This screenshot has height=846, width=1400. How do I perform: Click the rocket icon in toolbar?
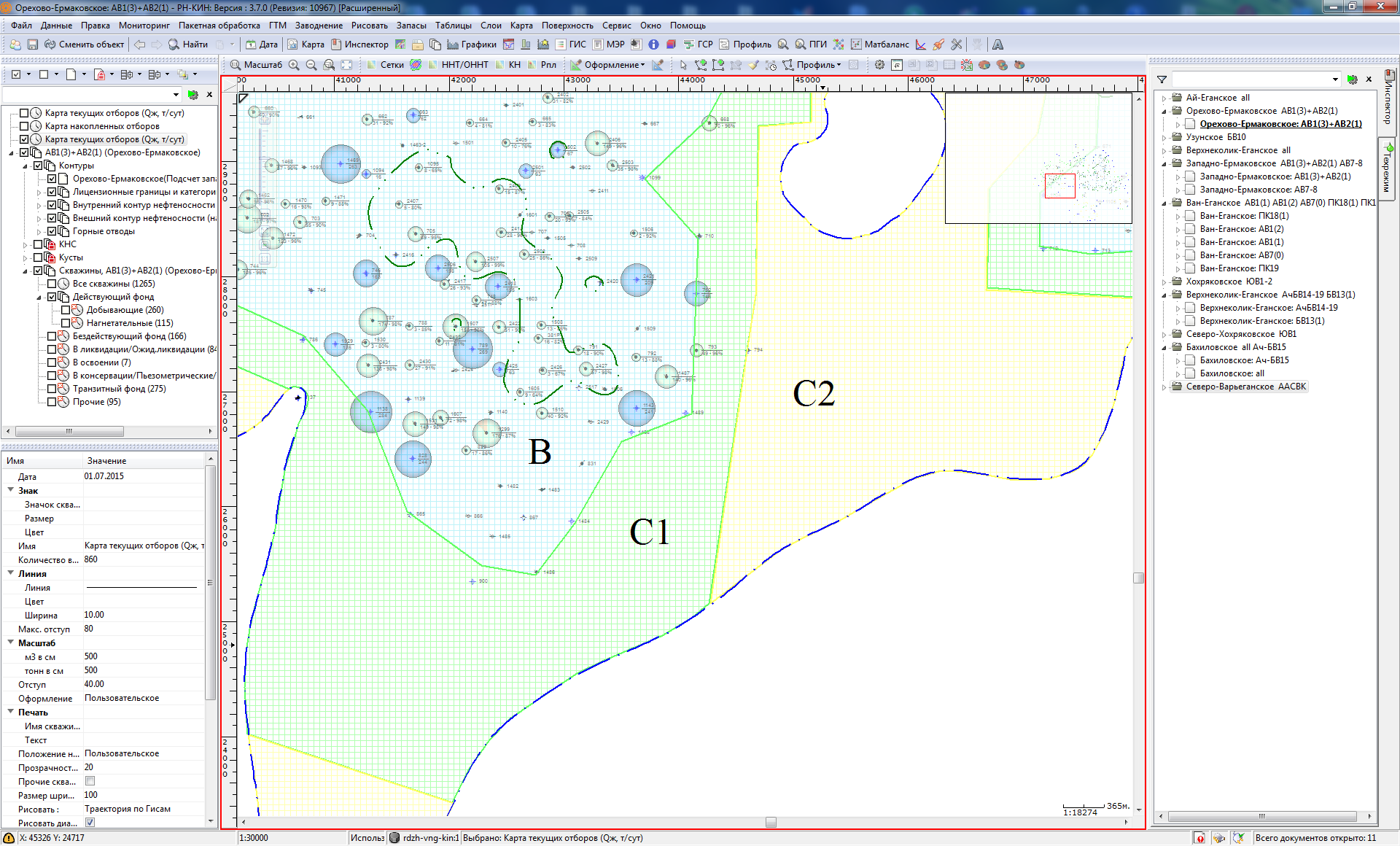click(x=938, y=44)
